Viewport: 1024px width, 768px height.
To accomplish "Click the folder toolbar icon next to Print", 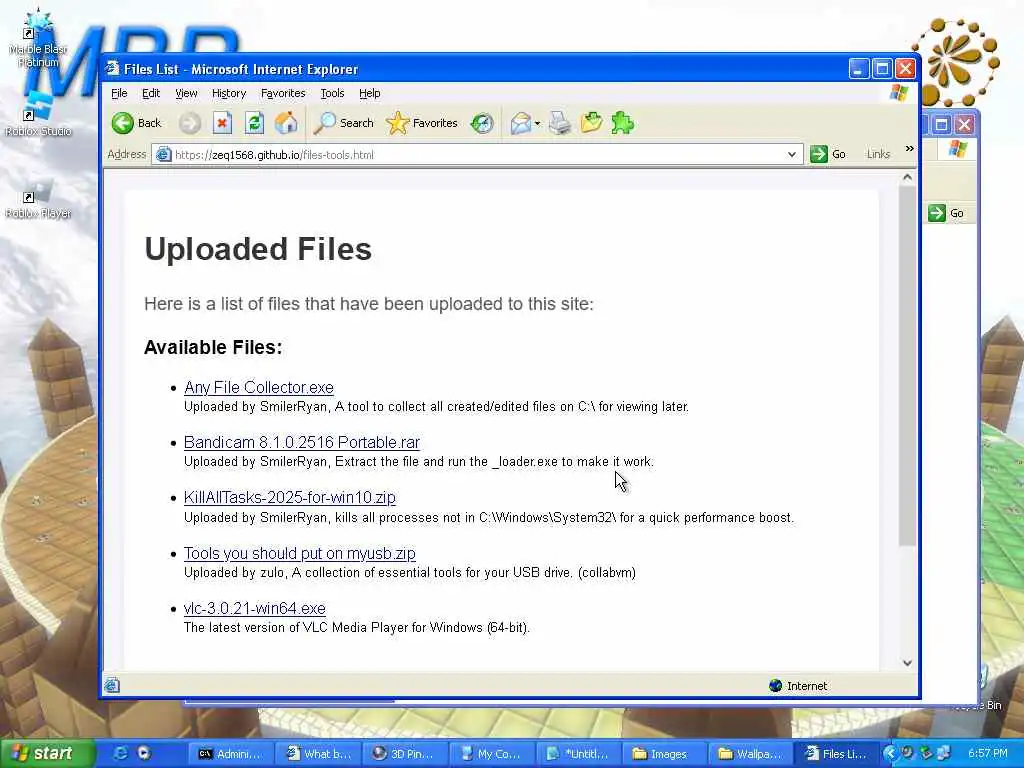I will click(x=591, y=123).
